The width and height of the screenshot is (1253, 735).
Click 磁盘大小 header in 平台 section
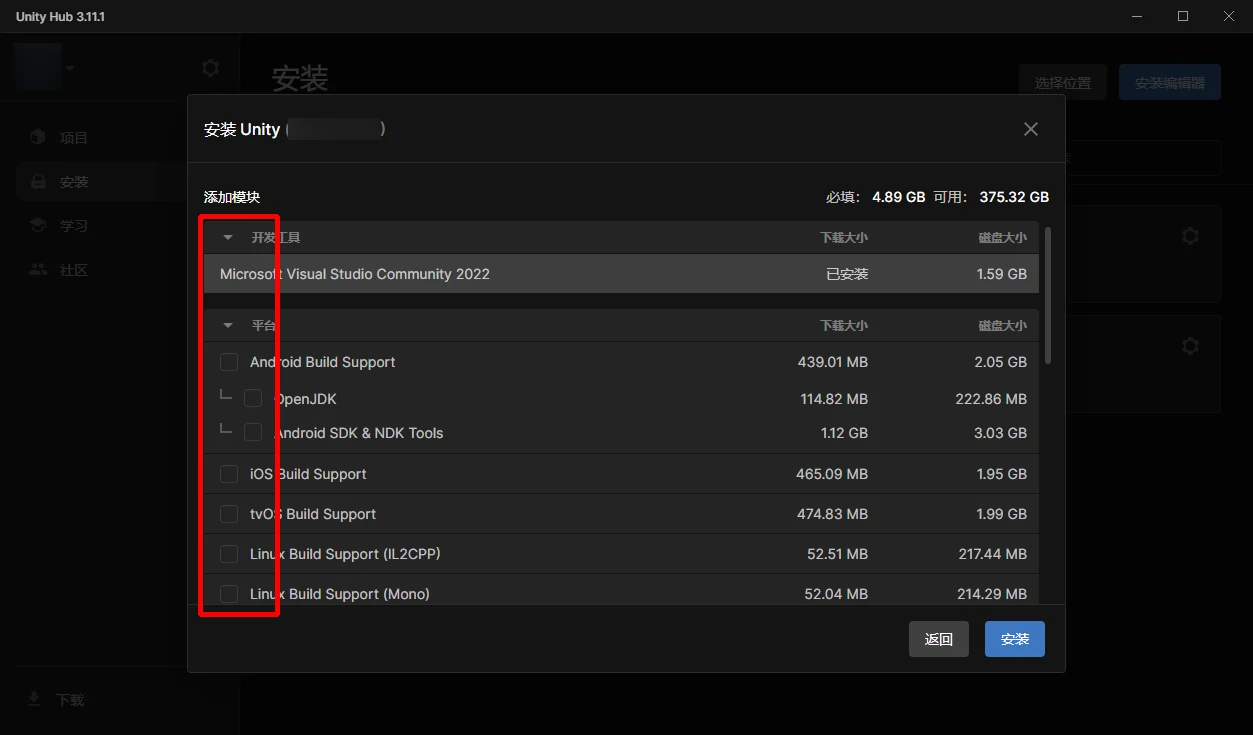click(x=1002, y=326)
